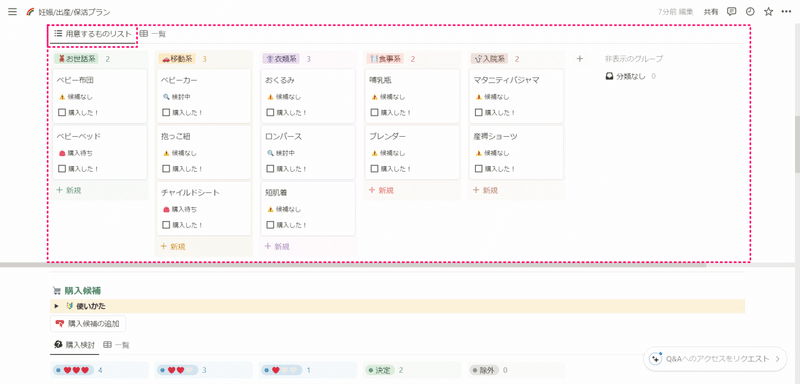Select the 一覧 tab next to 購入検討

[116, 345]
